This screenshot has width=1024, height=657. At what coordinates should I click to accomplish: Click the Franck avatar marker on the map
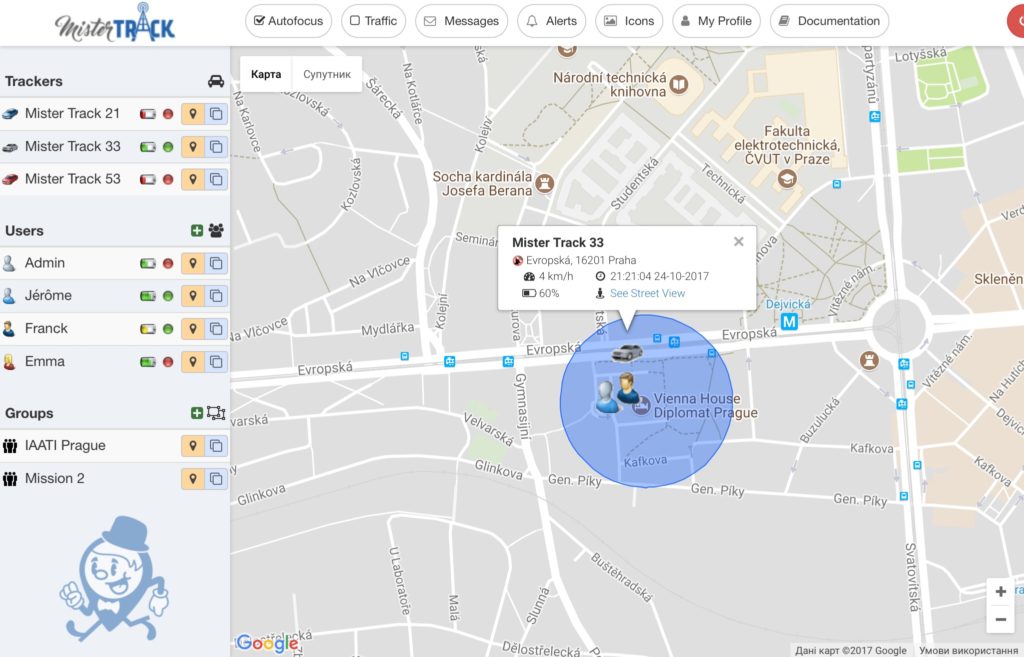[x=628, y=387]
